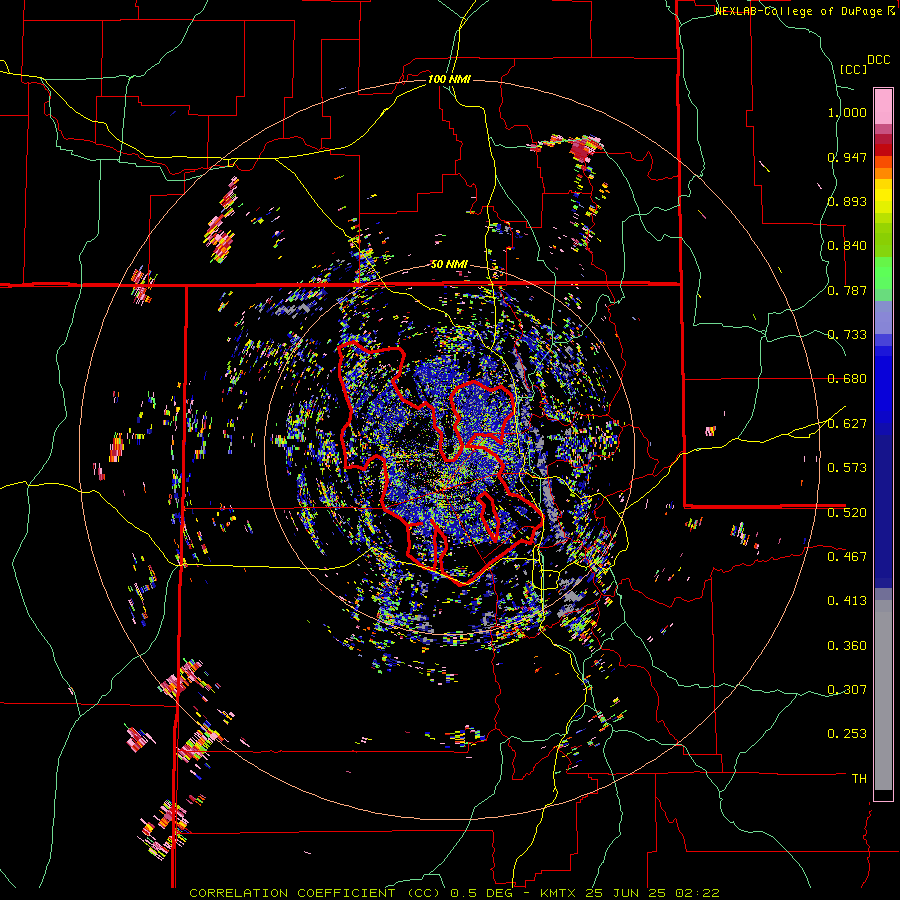Click the DCC legend header label
Viewport: 900px width, 900px height.
878,60
